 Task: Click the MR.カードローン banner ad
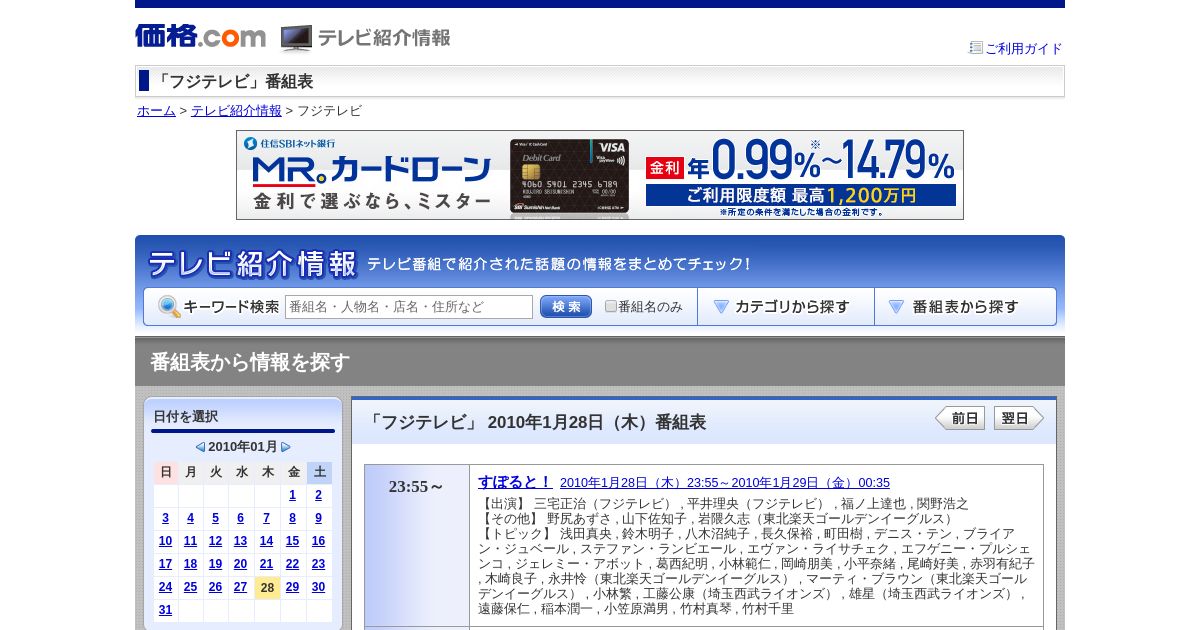coord(600,175)
